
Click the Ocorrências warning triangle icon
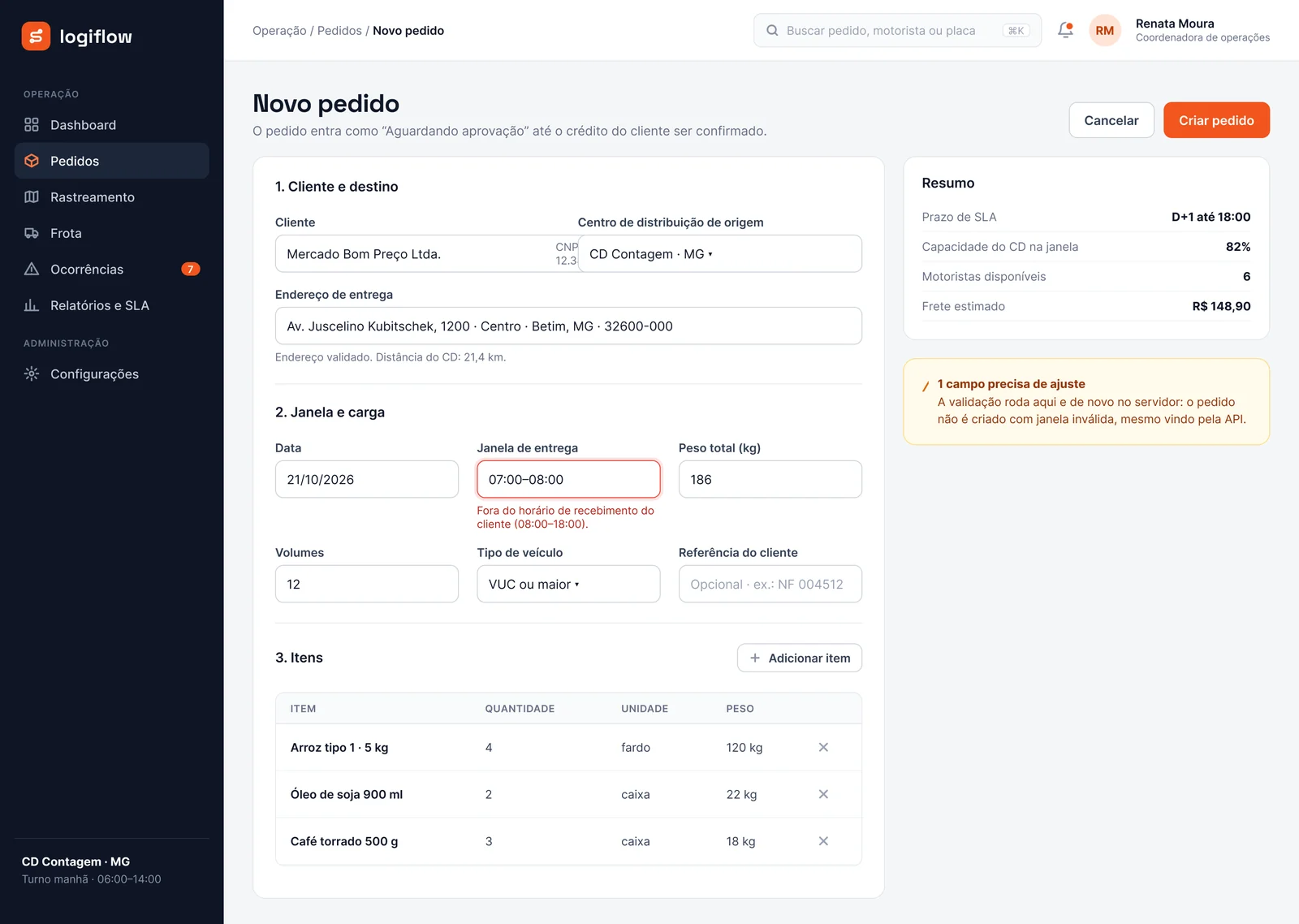[32, 269]
